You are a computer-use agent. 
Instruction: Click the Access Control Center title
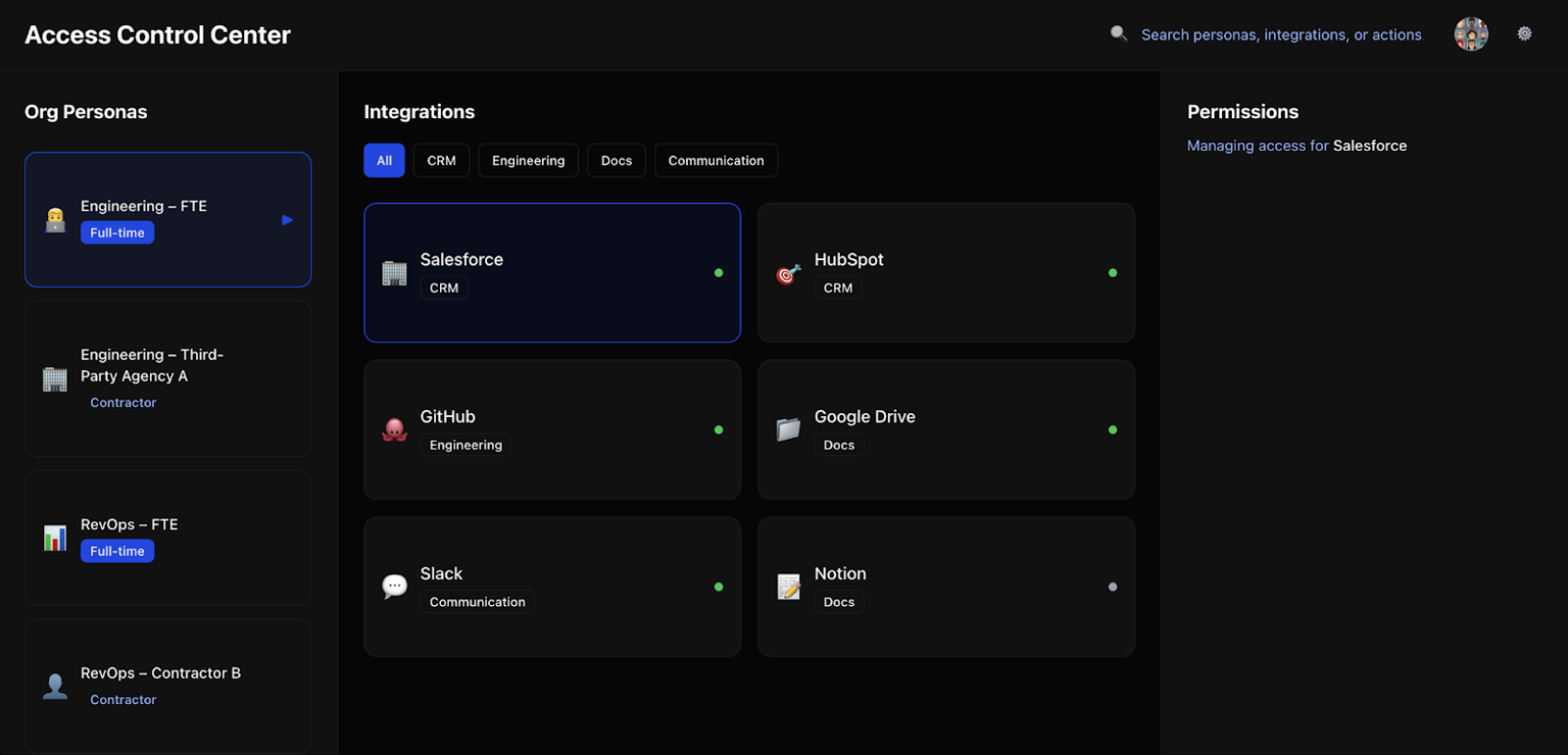coord(158,35)
